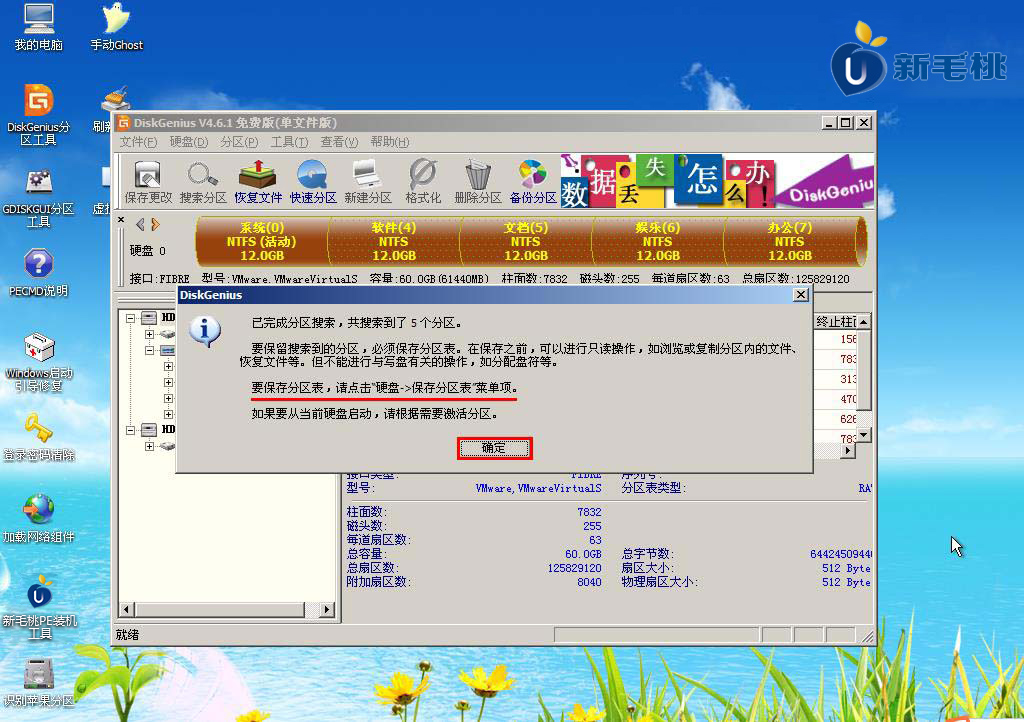Click the second HD disk icon in tree

coord(149,430)
